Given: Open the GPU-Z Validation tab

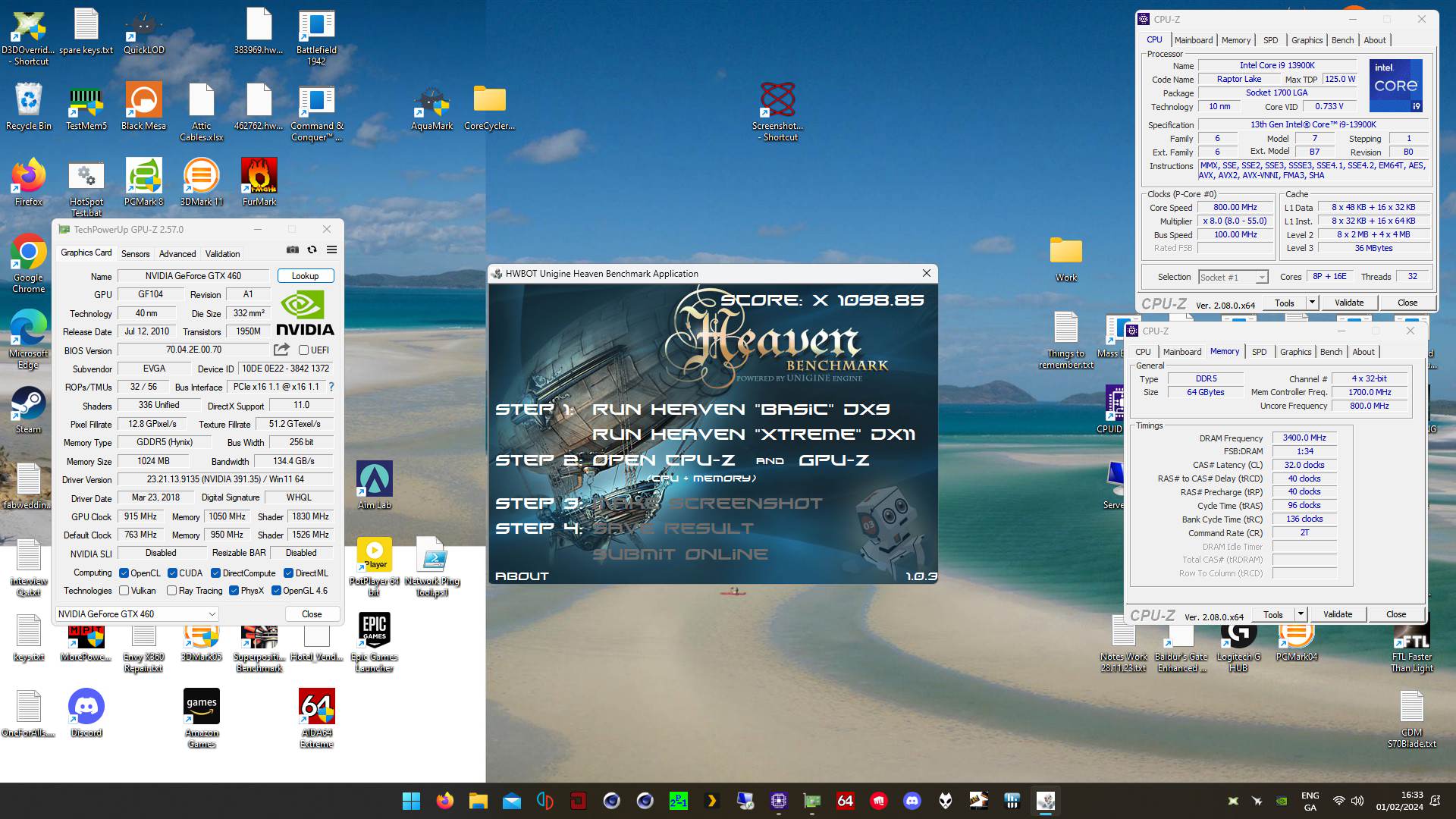Looking at the screenshot, I should pos(222,254).
